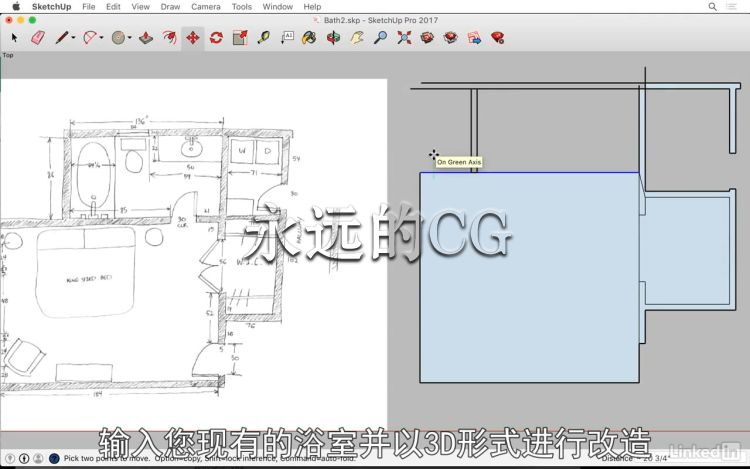Click the Send to LayOut icon

click(x=474, y=37)
